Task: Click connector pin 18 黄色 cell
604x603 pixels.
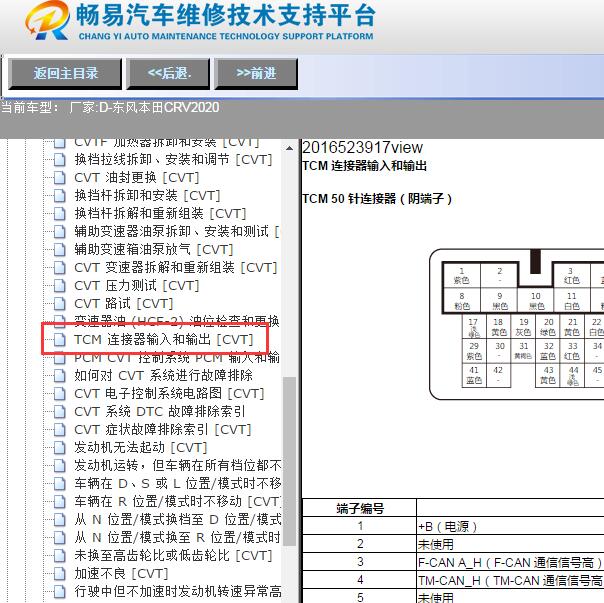Action: click(498, 327)
